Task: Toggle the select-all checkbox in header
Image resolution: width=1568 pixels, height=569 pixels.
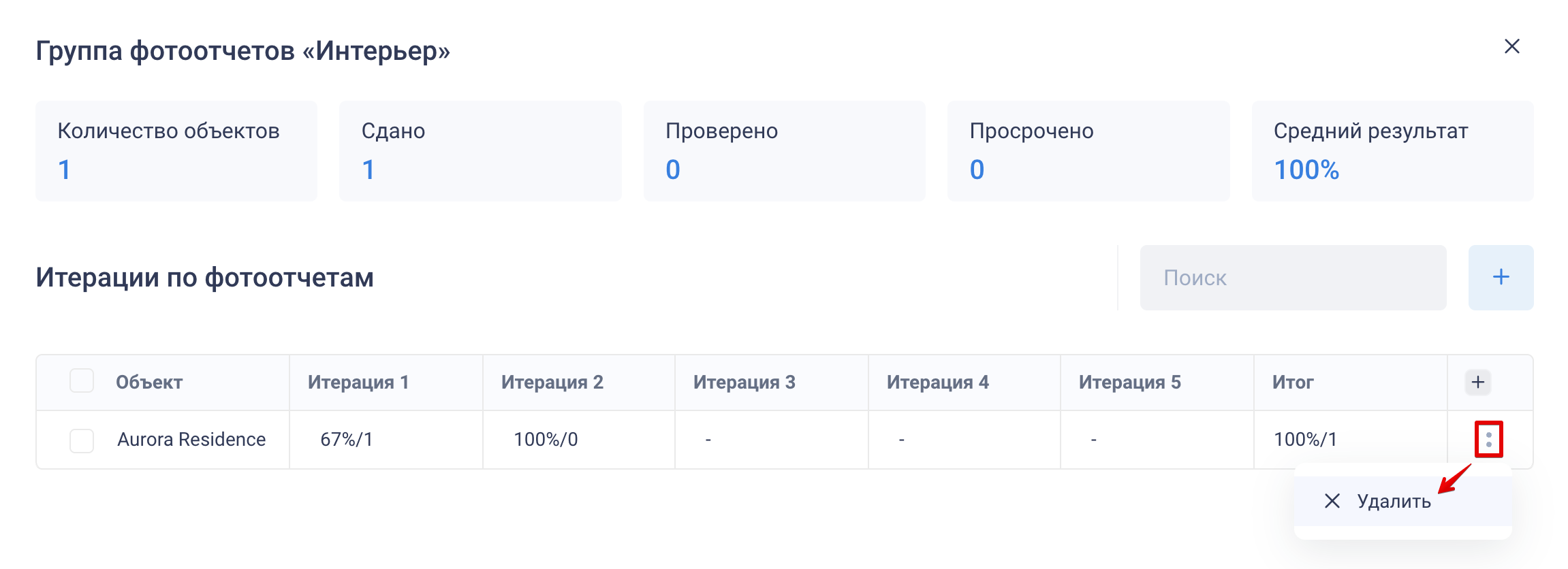Action: pyautogui.click(x=82, y=380)
